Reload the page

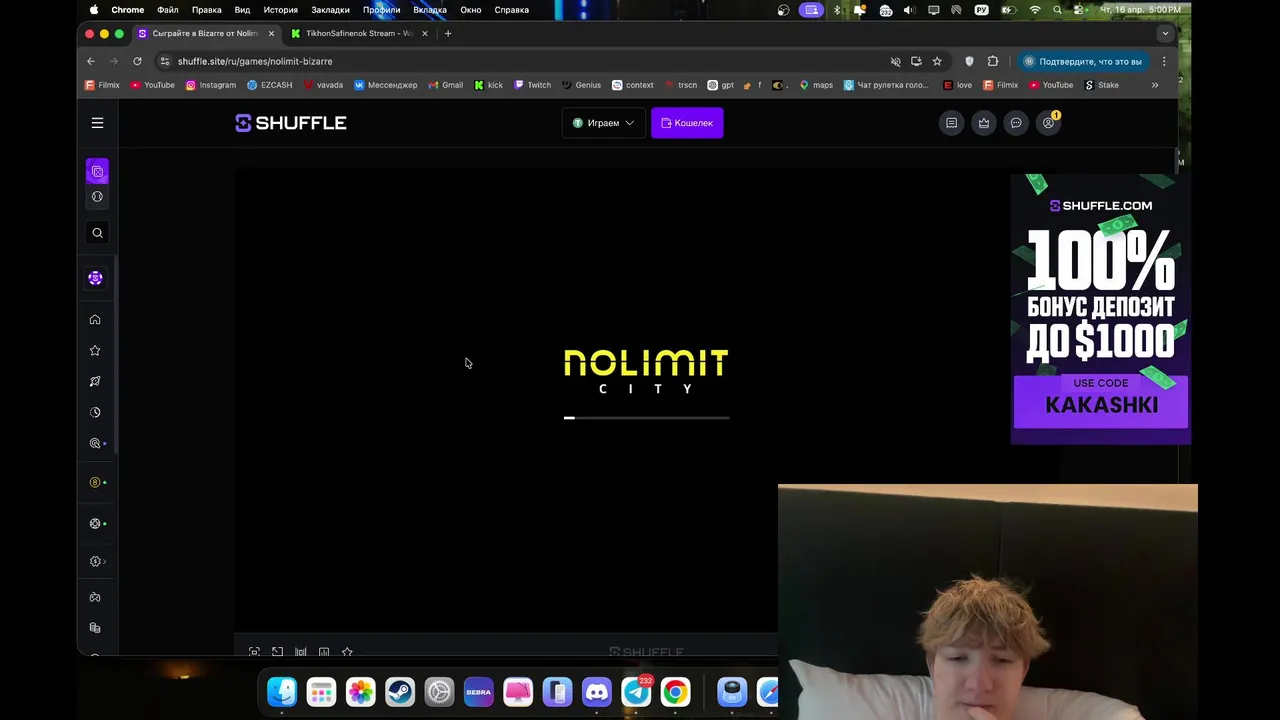(x=137, y=61)
